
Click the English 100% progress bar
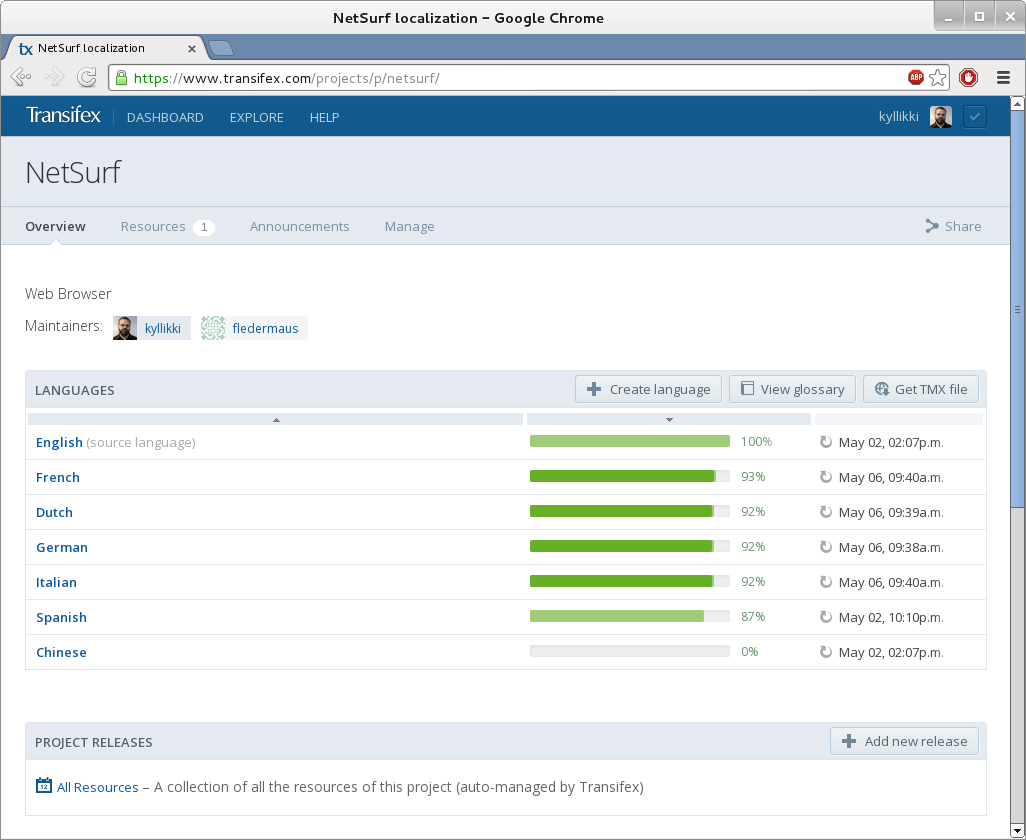point(629,442)
